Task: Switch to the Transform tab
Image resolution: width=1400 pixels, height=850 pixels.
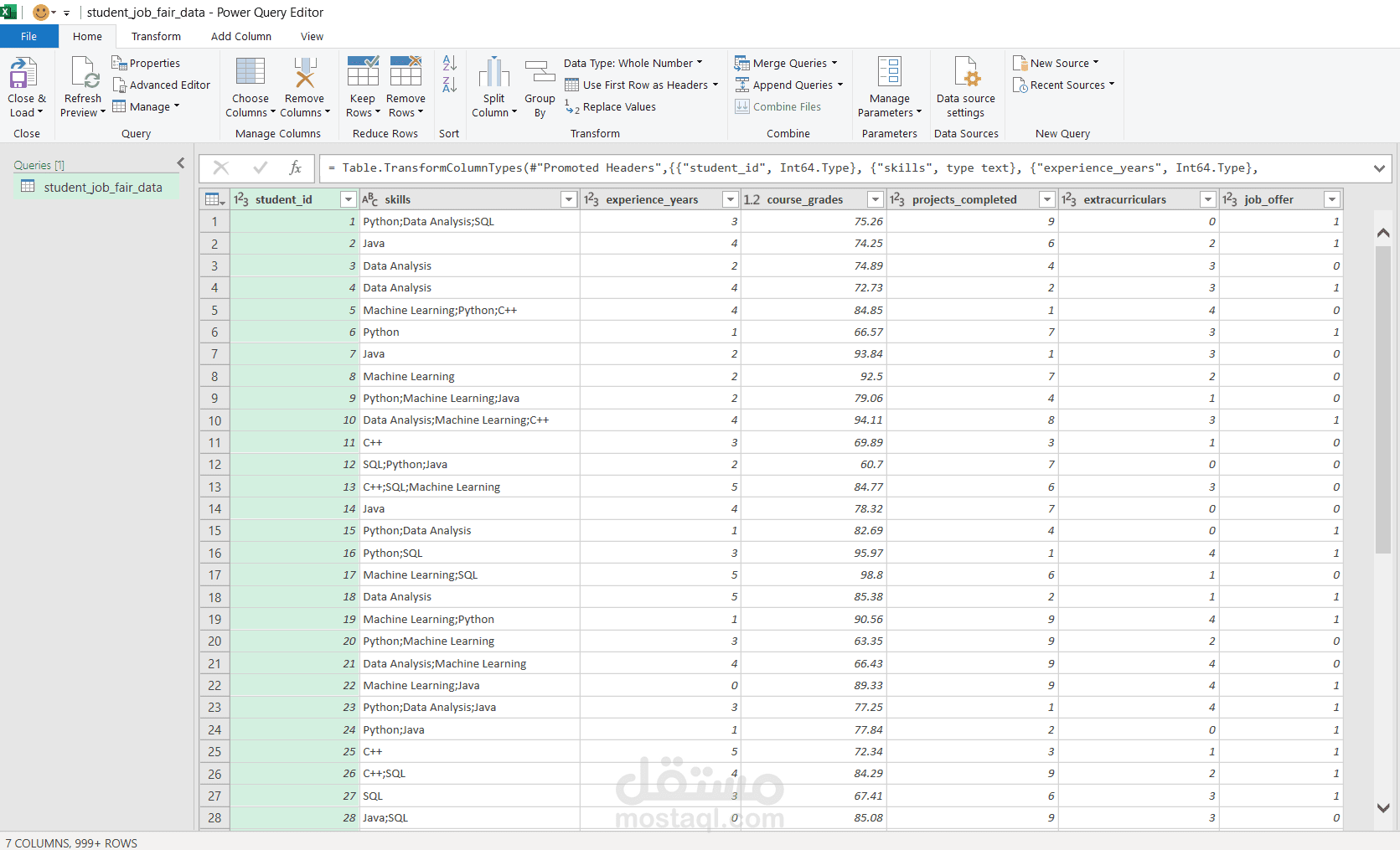Action: pyautogui.click(x=156, y=37)
